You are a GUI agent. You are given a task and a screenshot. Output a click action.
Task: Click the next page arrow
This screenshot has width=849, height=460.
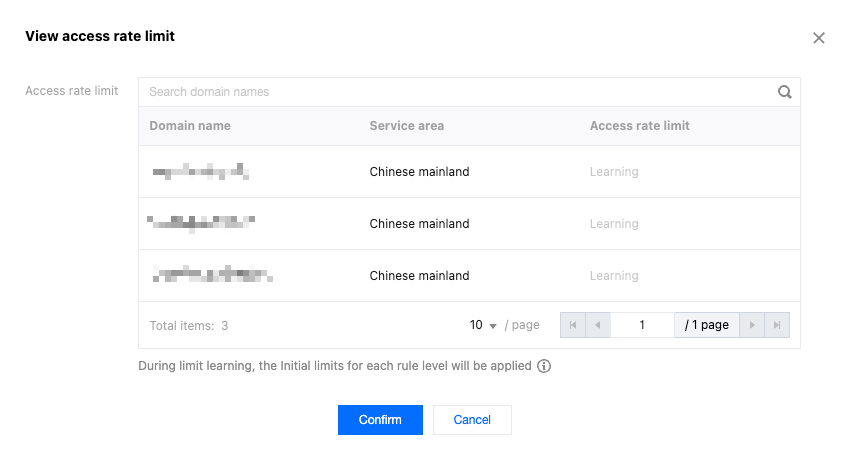click(753, 325)
